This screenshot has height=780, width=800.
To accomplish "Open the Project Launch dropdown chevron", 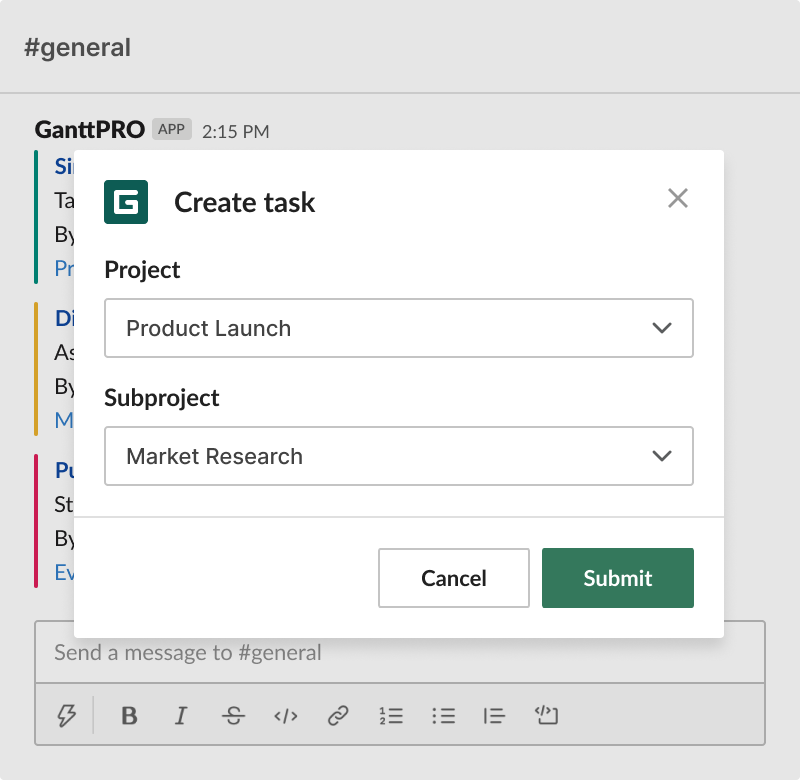I will pyautogui.click(x=662, y=328).
